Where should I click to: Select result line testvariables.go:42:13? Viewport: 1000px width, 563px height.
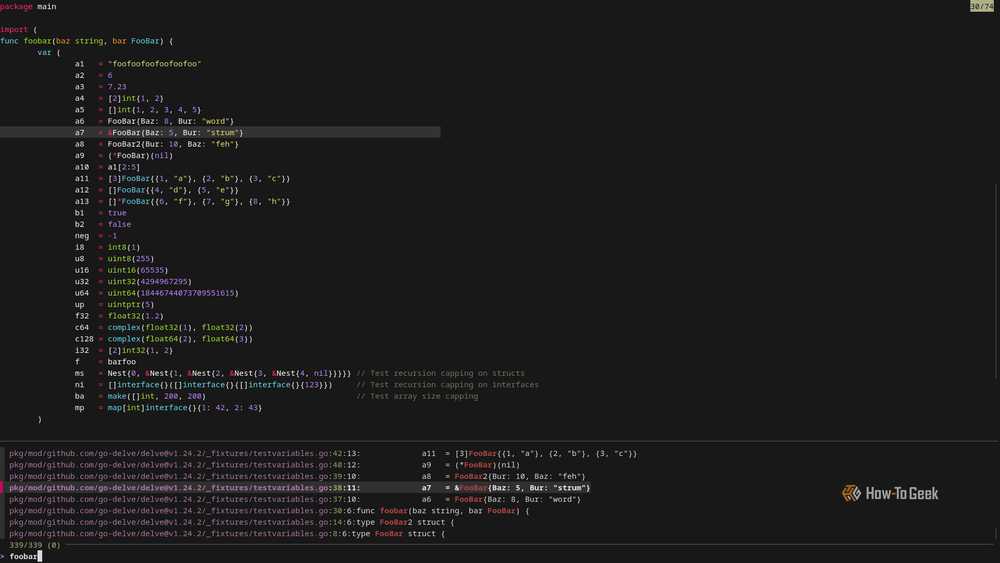(x=323, y=453)
